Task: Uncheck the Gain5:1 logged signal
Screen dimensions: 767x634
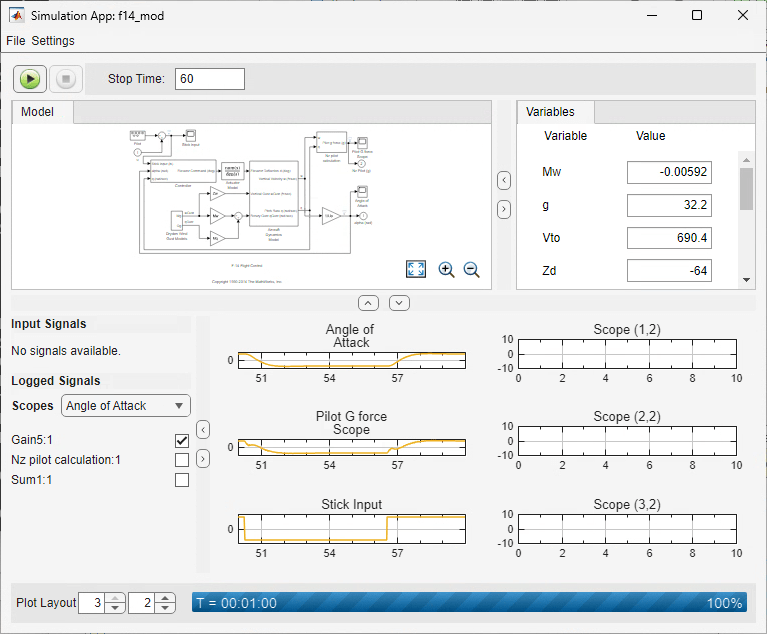Action: 182,440
